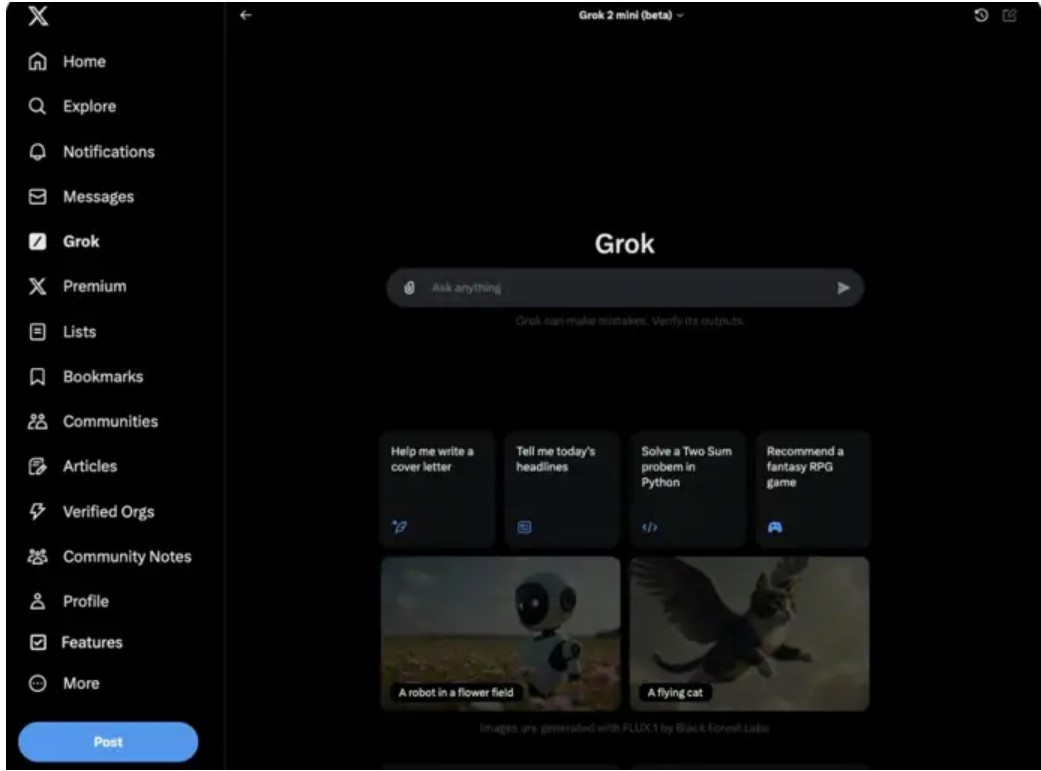Image resolution: width=1041 pixels, height=771 pixels.
Task: Click the Features menu label
Action: pos(92,642)
